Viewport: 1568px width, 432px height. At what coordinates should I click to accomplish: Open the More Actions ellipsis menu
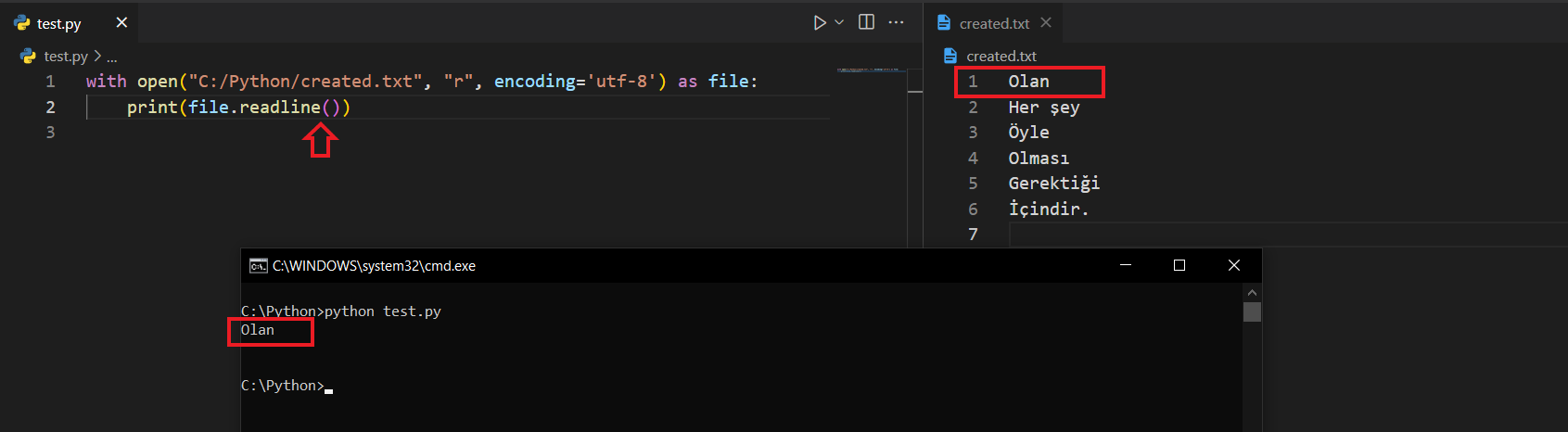(896, 22)
